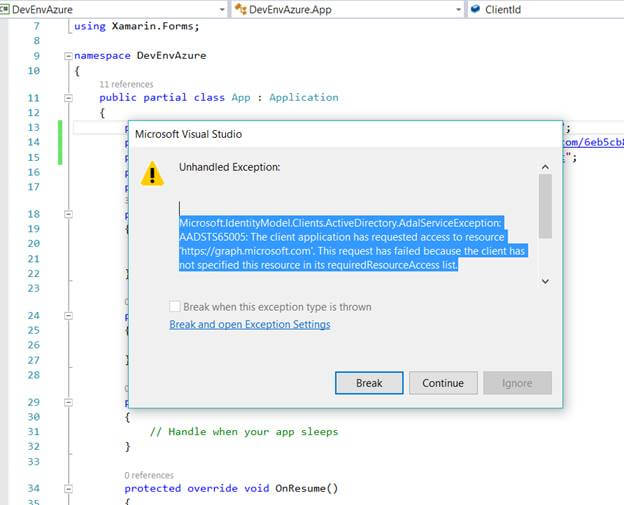Click '0 references' CodeLens above OnResume
The image size is (624, 505).
[149, 475]
